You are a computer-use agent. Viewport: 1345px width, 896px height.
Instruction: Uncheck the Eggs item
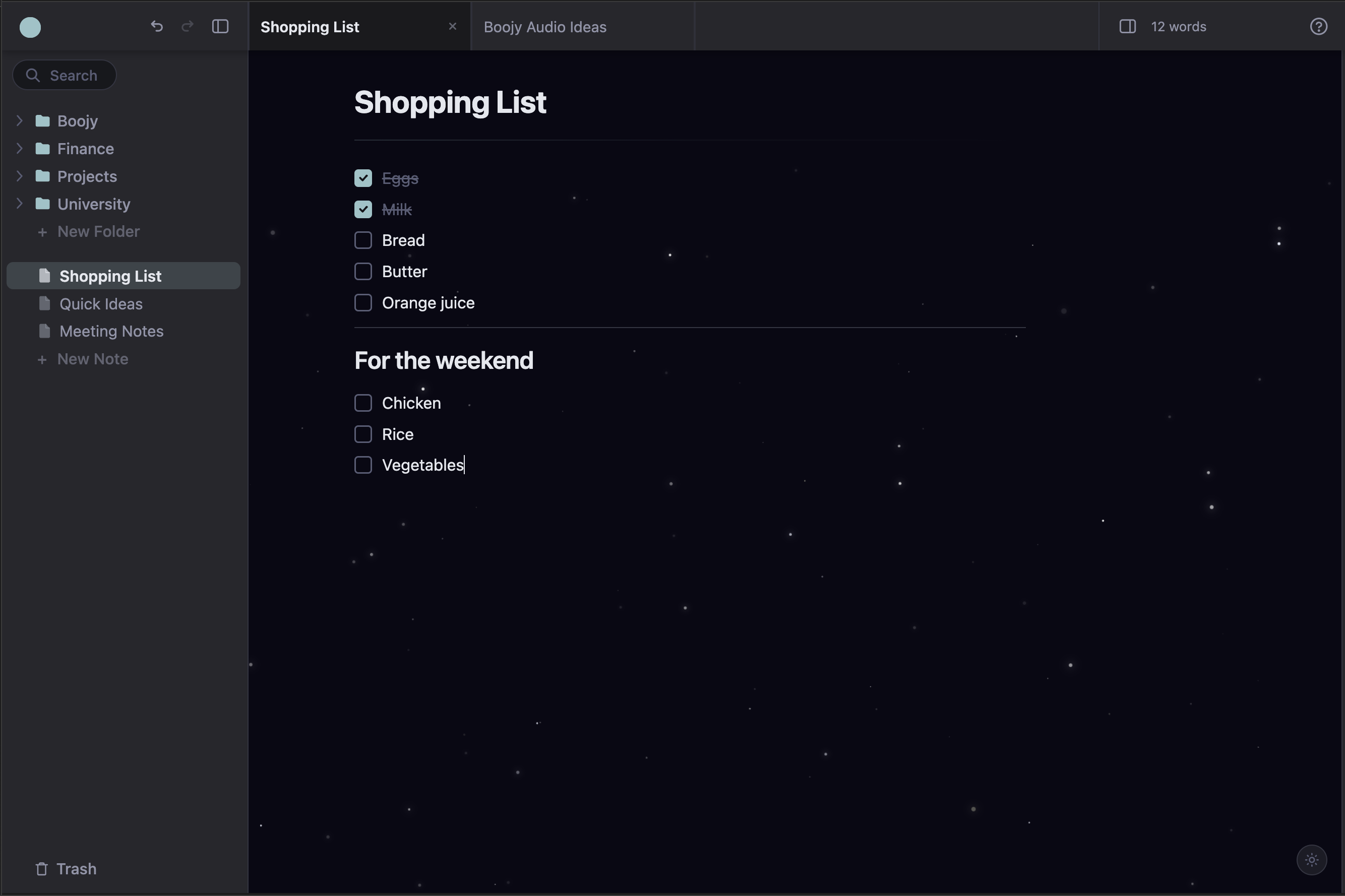(x=363, y=178)
